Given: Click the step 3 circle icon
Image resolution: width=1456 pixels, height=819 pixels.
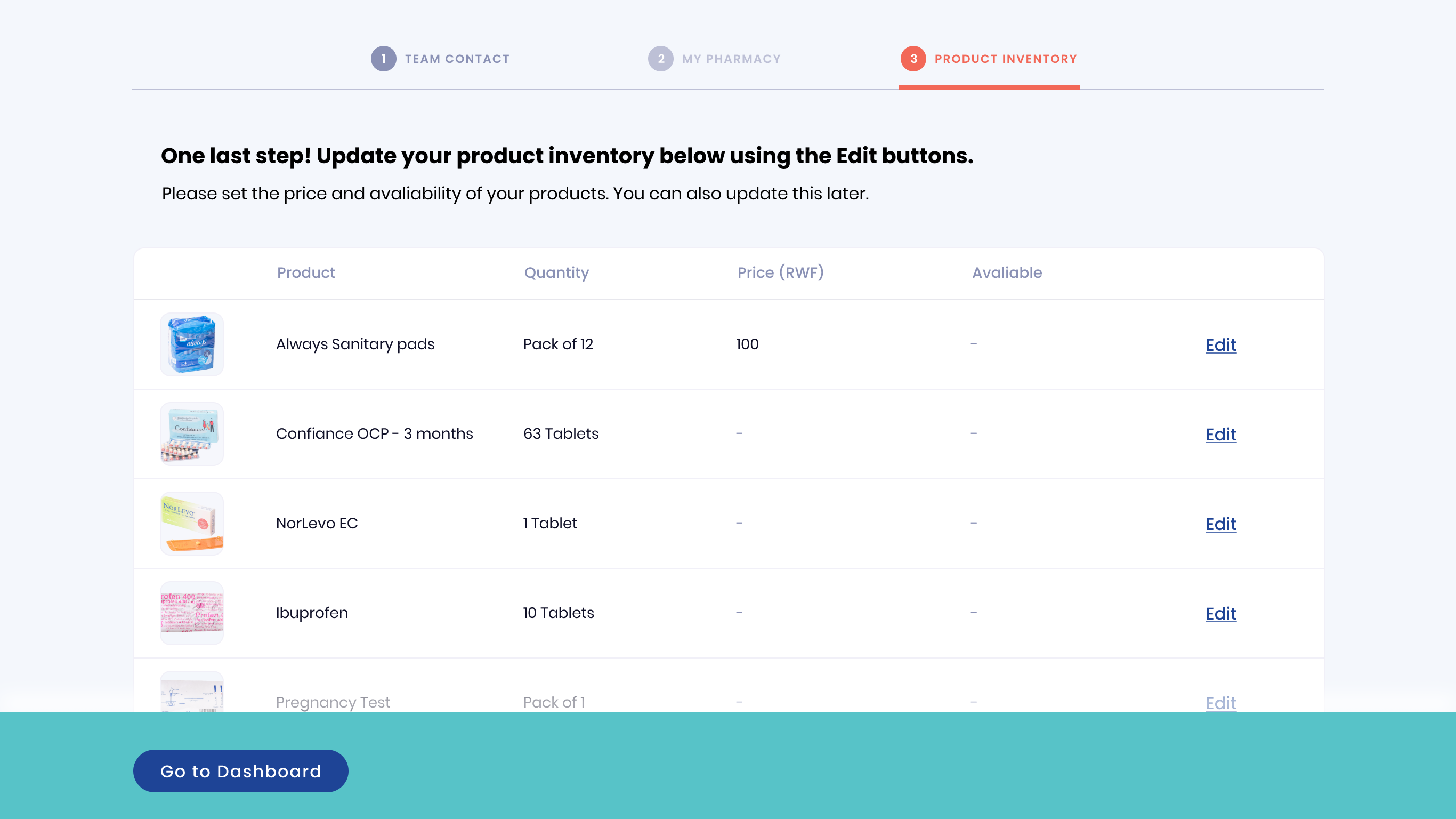Looking at the screenshot, I should point(913,59).
